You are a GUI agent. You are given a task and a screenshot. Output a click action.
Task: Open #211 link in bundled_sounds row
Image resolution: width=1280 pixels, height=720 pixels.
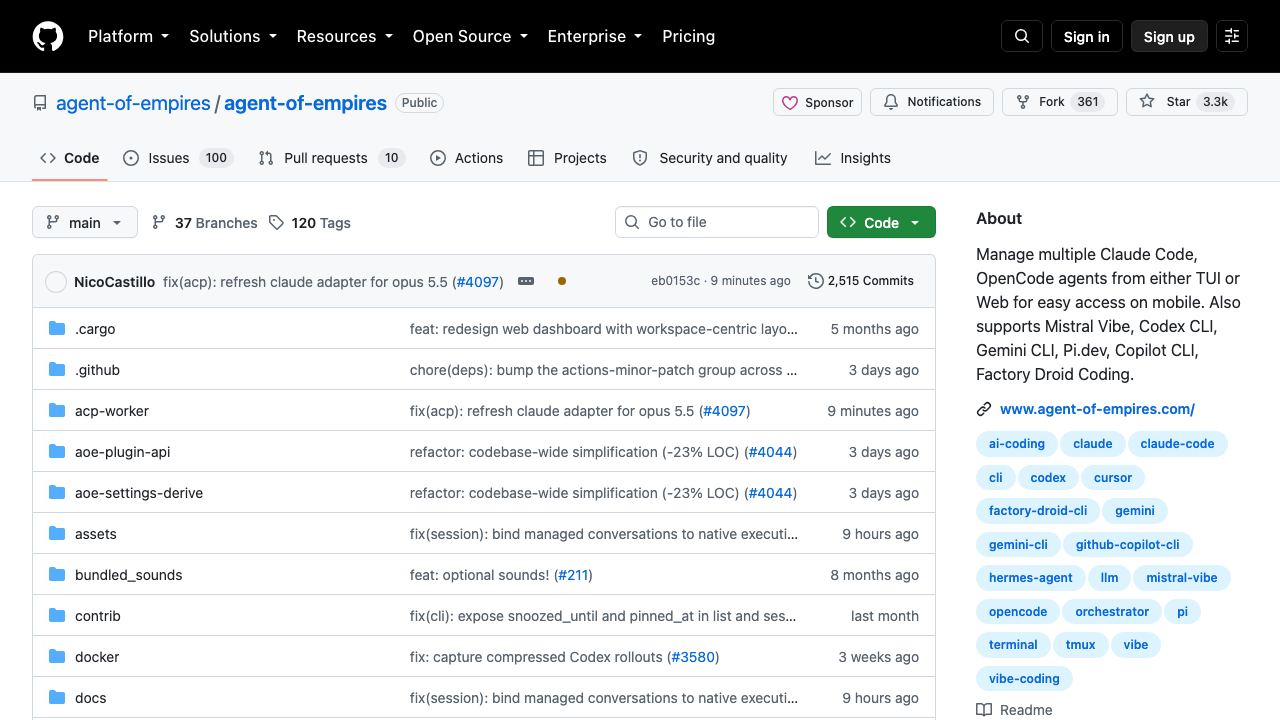pyautogui.click(x=573, y=575)
